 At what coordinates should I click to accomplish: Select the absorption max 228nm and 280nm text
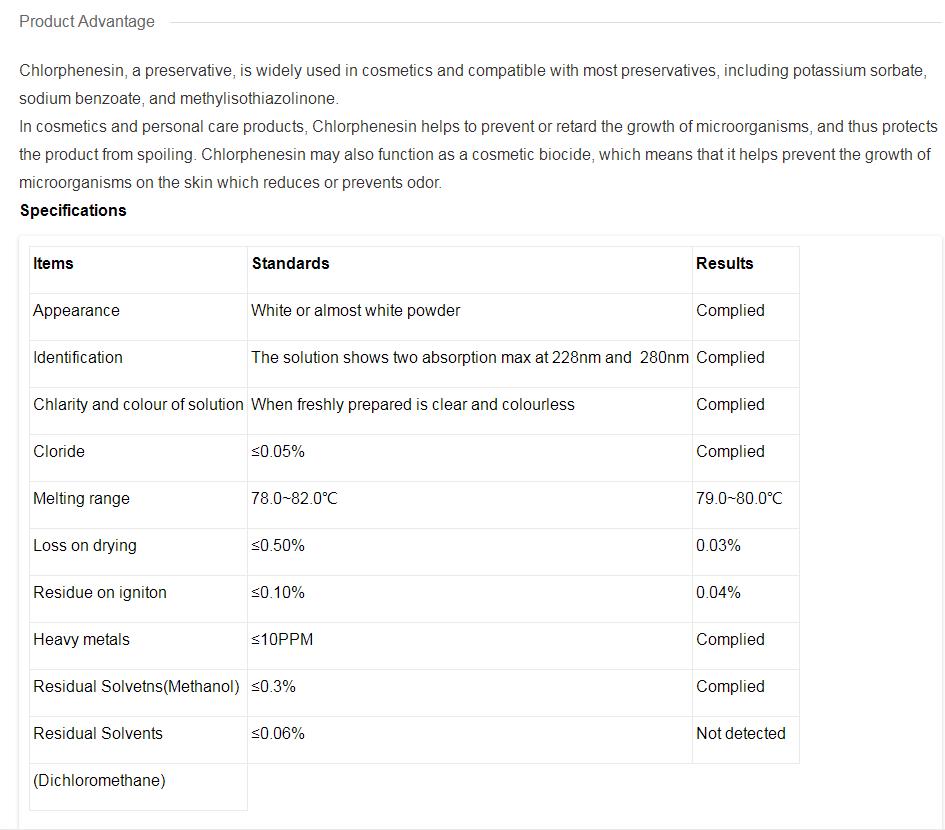[x=469, y=357]
